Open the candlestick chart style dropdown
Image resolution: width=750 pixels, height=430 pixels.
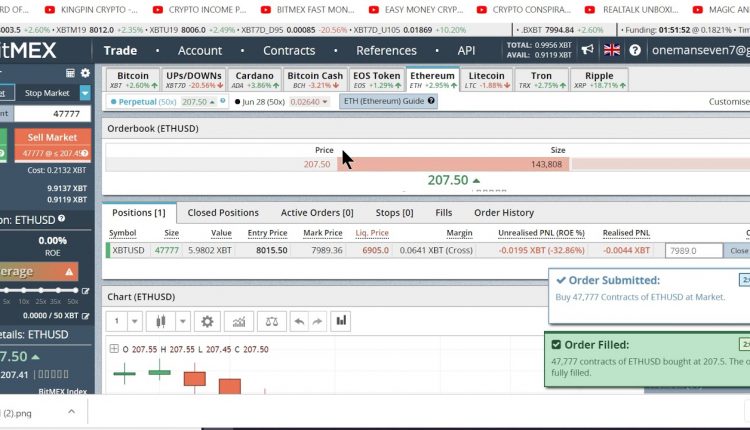182,321
